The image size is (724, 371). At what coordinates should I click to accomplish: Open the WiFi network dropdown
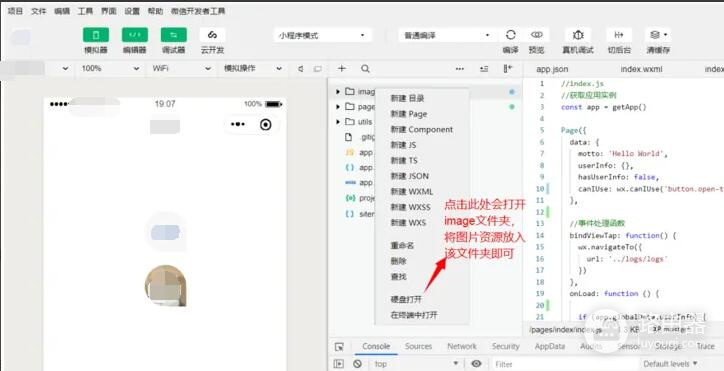click(x=182, y=68)
